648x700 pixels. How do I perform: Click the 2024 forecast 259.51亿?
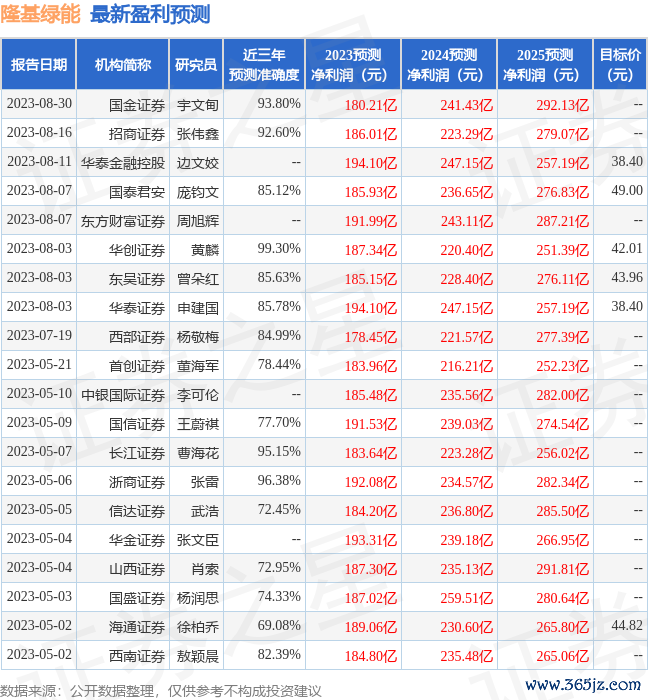coord(467,599)
